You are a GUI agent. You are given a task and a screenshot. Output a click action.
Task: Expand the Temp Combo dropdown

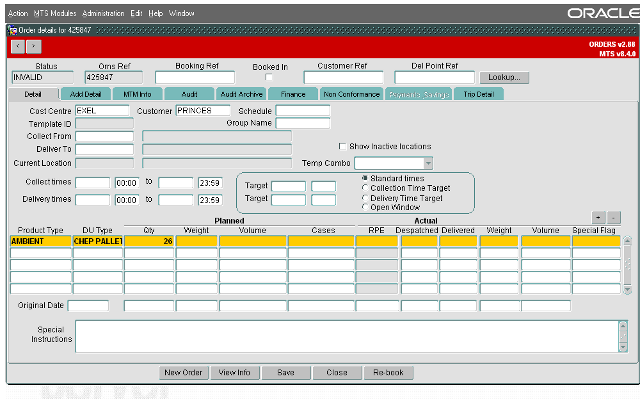pyautogui.click(x=428, y=163)
